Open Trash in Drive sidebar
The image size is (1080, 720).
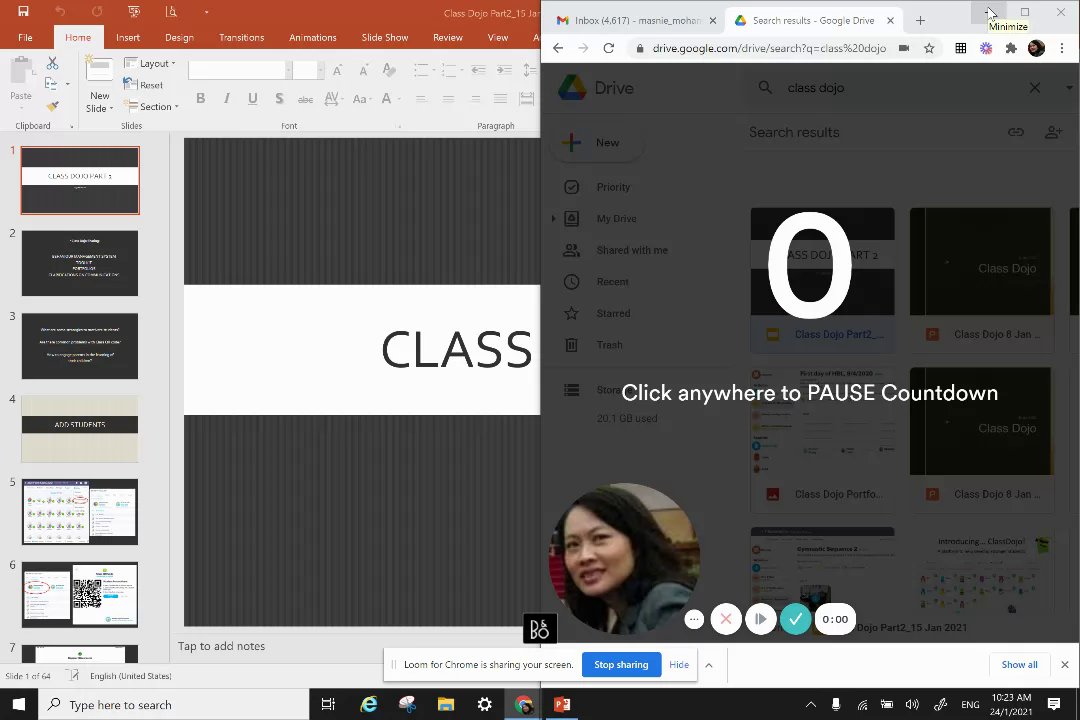click(x=609, y=345)
